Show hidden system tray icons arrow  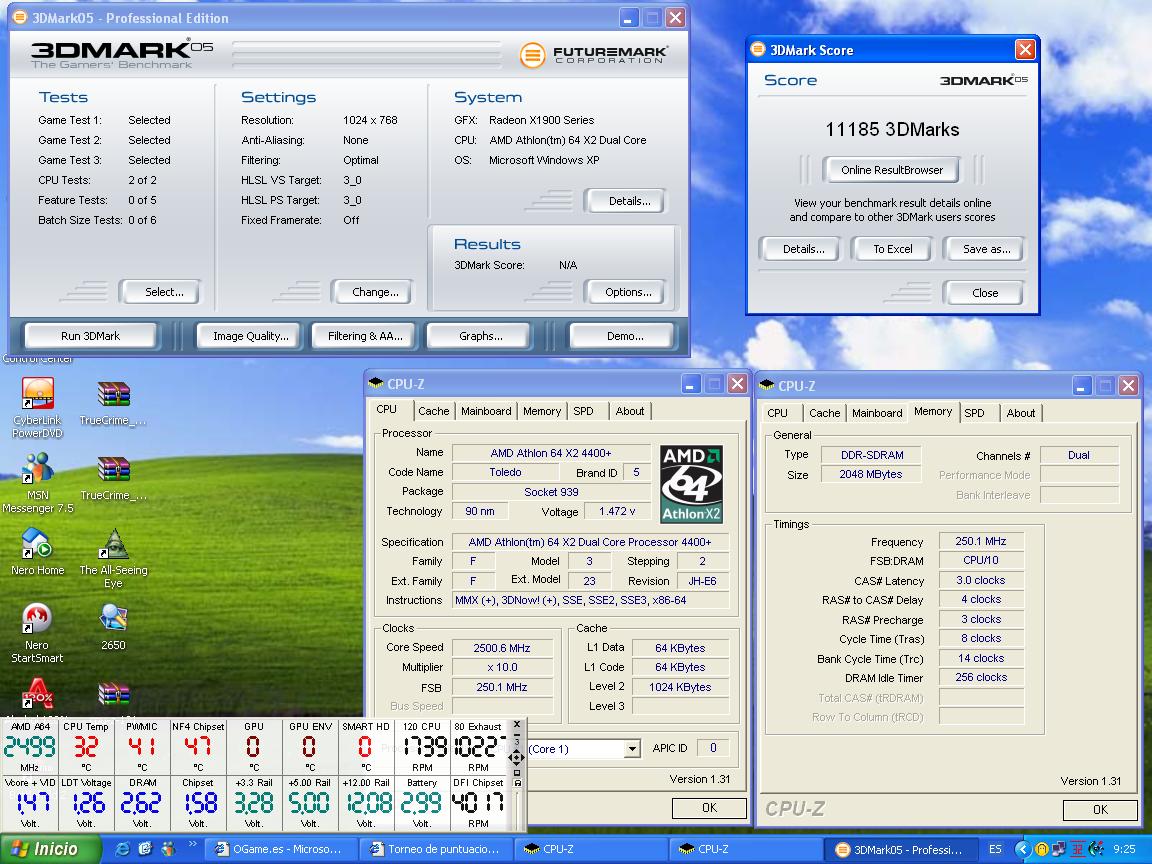1022,849
